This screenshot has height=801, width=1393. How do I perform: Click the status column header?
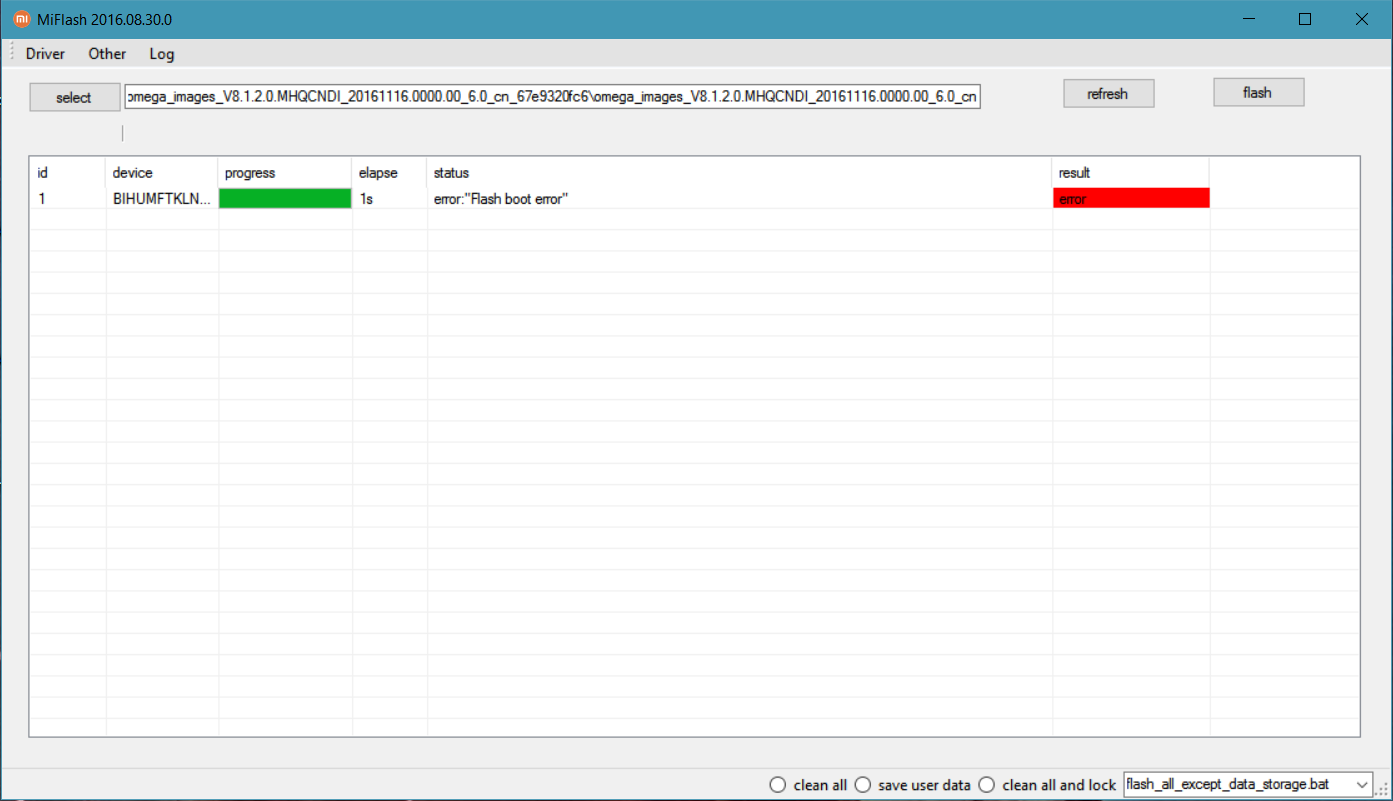740,173
